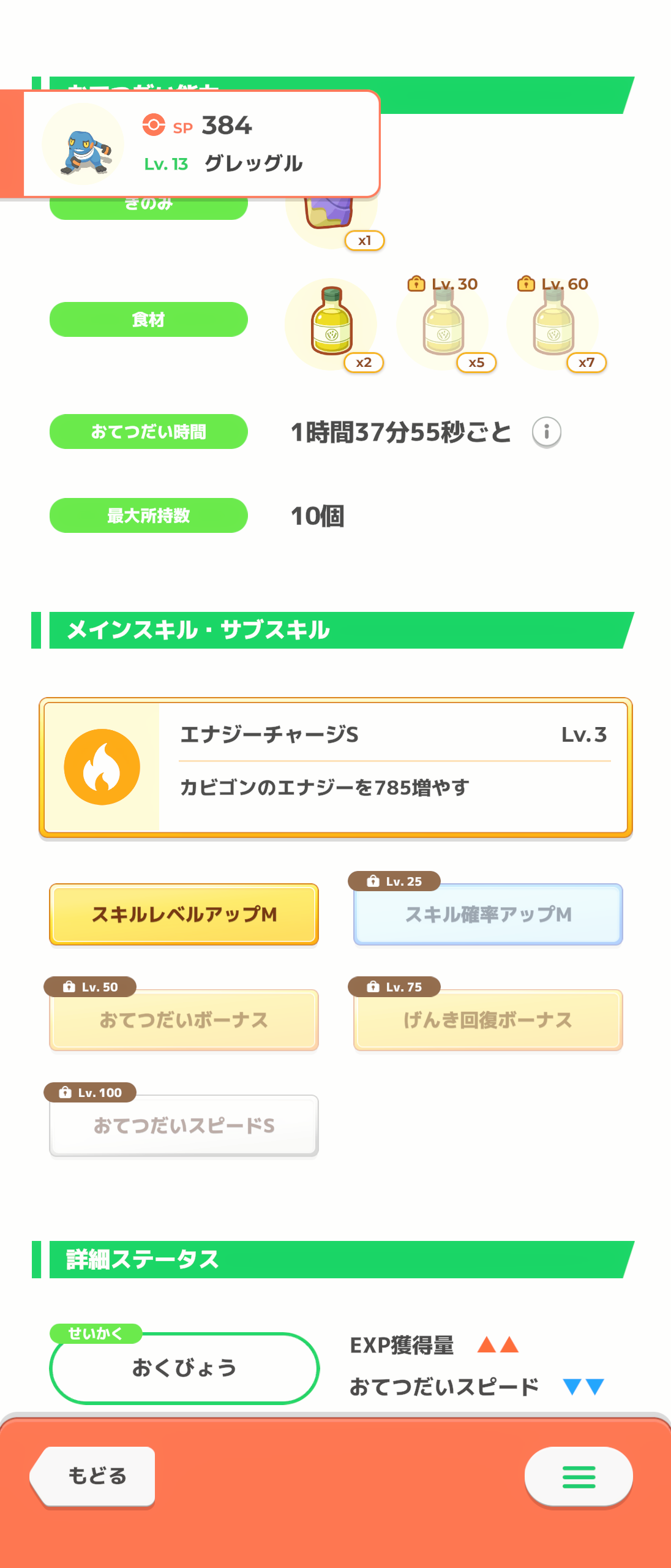Tap the Lv. 30 locked oil ingredient
Screen dimensions: 671x1568
(x=443, y=324)
